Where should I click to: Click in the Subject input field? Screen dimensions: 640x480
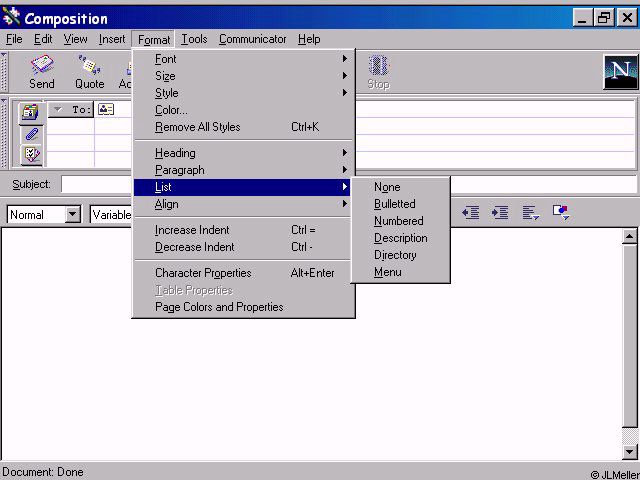point(349,184)
